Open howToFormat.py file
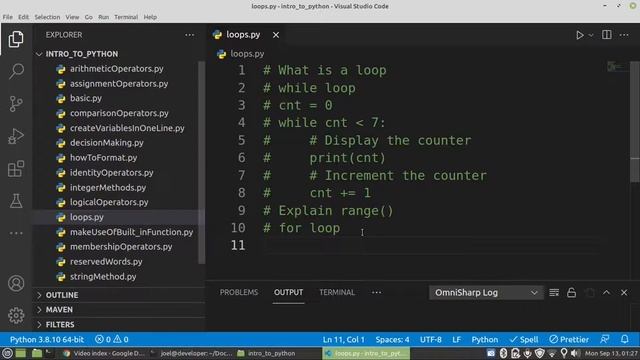This screenshot has width=640, height=360. [103, 158]
